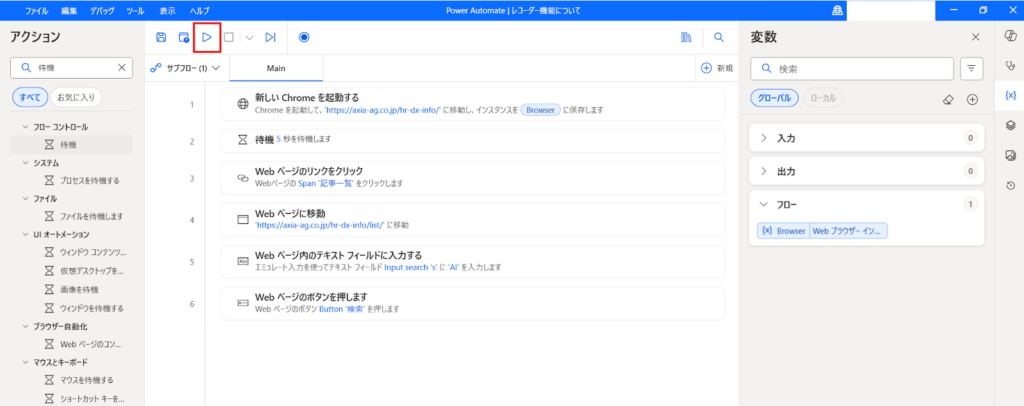
Task: Click the eraser icon in variables panel
Action: coord(949,99)
